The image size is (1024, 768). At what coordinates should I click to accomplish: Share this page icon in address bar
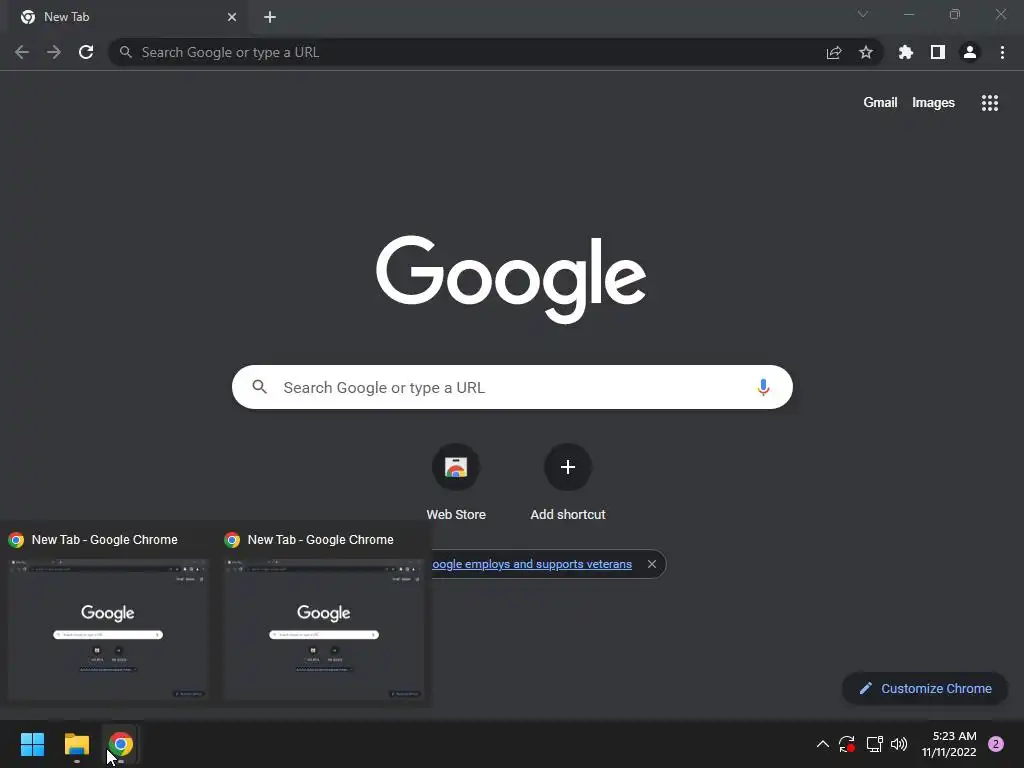pos(834,52)
